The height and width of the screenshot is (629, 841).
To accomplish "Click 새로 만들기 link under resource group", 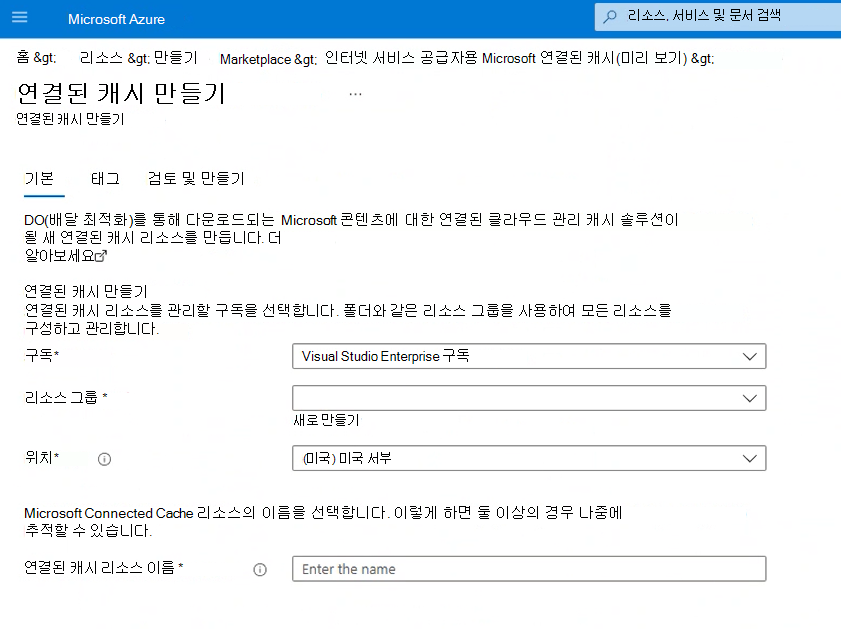I will 326,420.
